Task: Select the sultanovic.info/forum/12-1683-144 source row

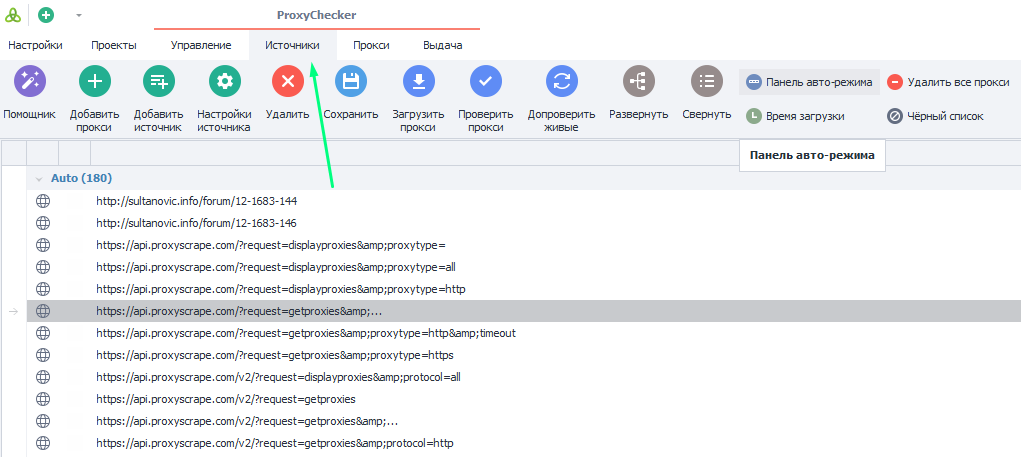Action: click(x=196, y=201)
